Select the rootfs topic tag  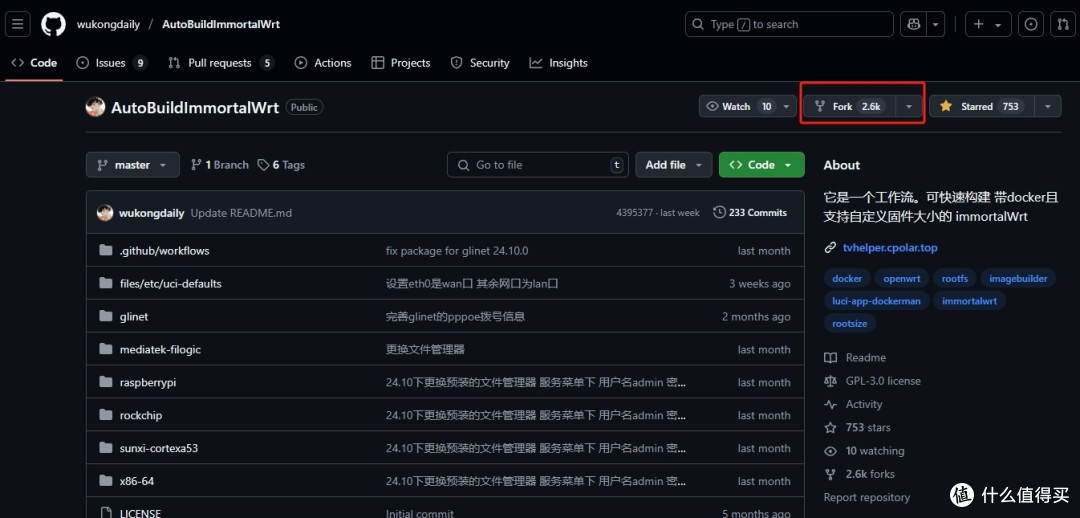[955, 278]
